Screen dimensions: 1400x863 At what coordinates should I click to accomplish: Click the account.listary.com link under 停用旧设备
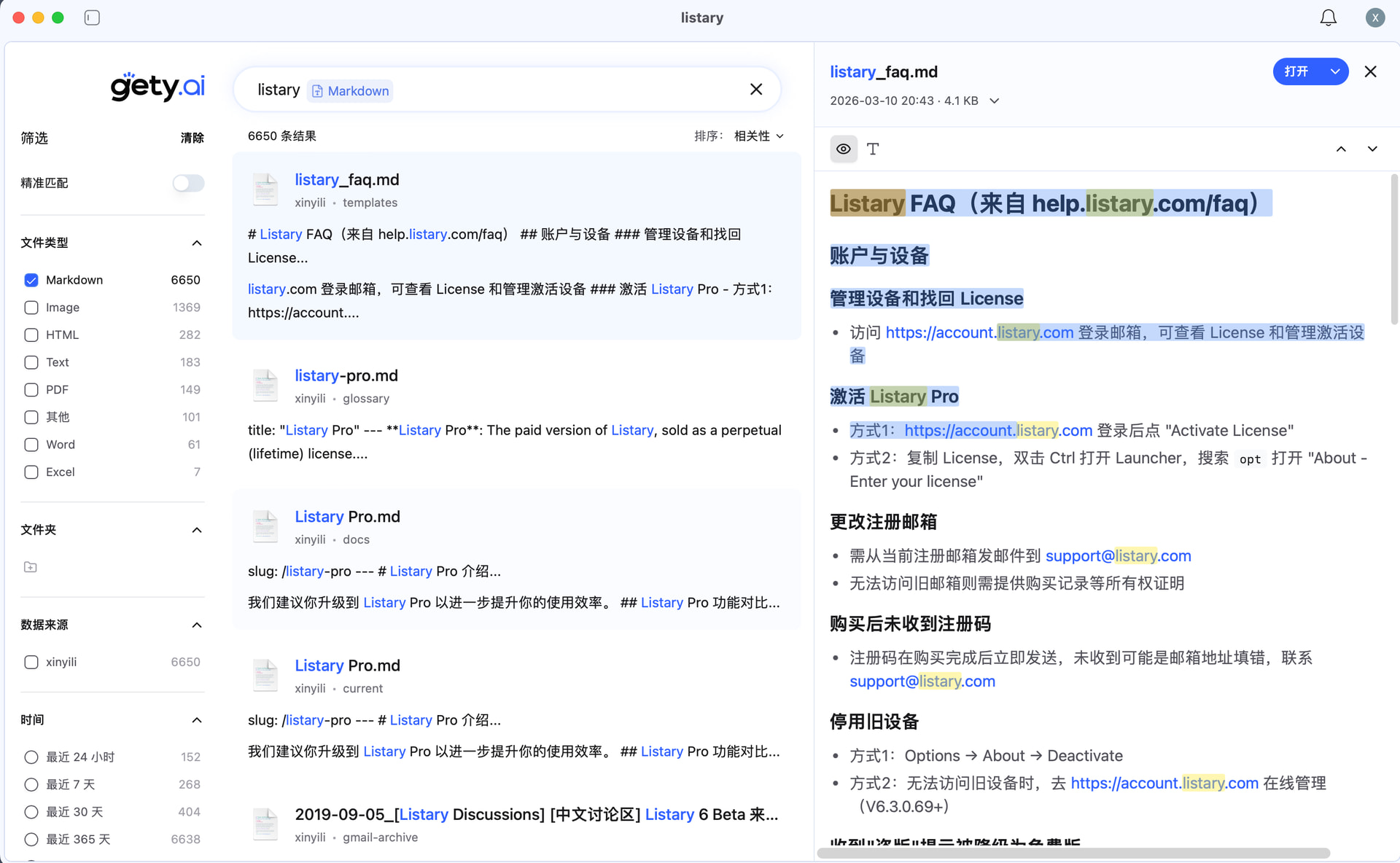[x=1164, y=784]
